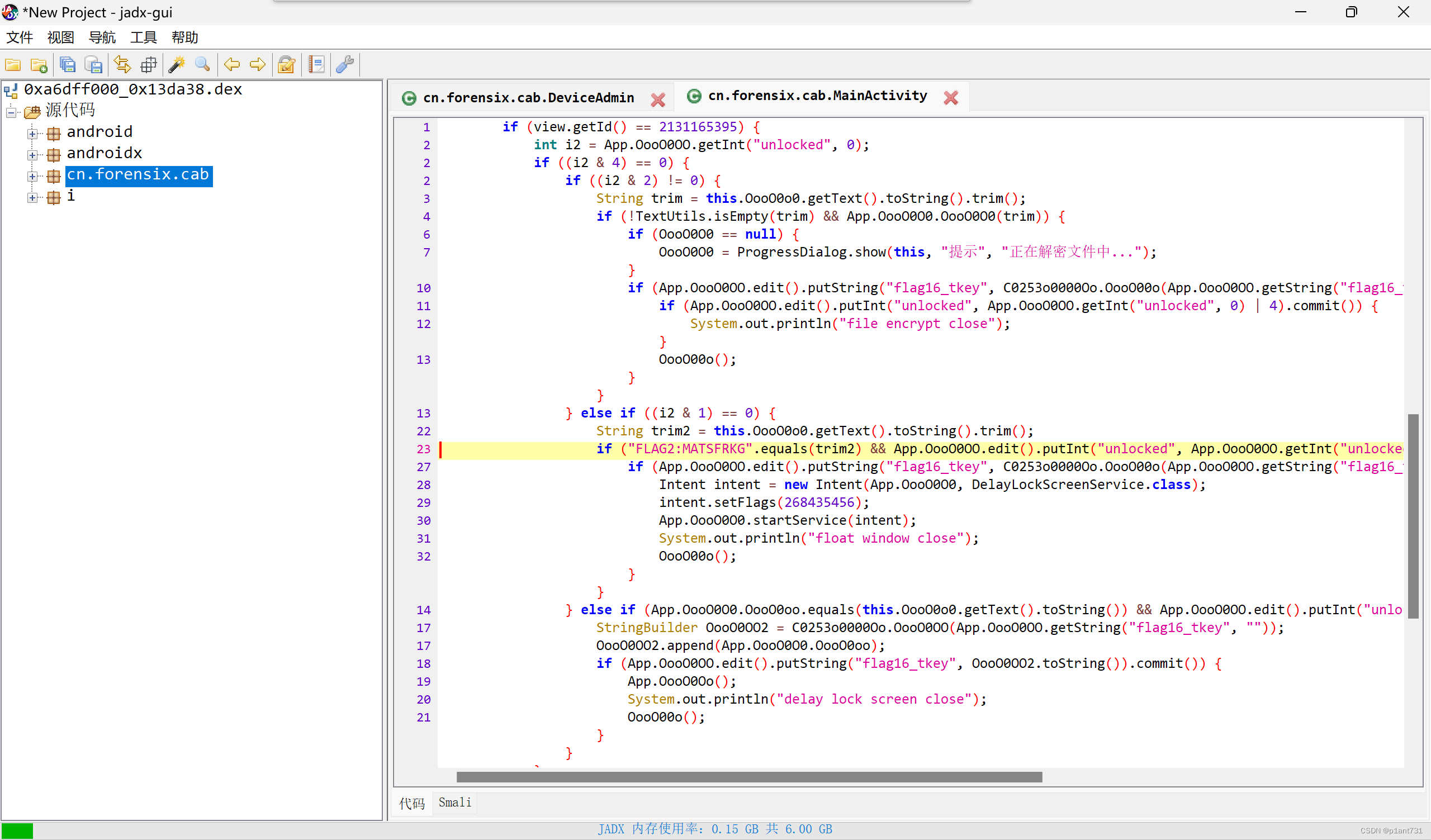Open the 视图 menu
Viewport: 1431px width, 840px height.
coord(61,37)
